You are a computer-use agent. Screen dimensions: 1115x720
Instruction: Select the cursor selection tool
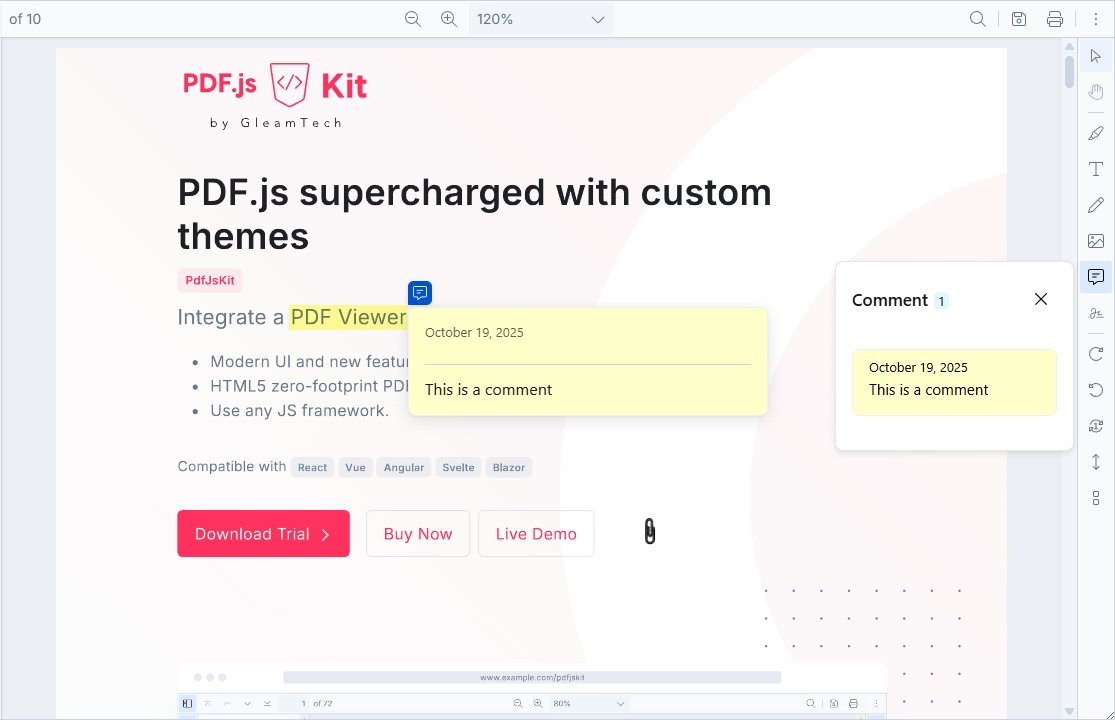pos(1096,56)
